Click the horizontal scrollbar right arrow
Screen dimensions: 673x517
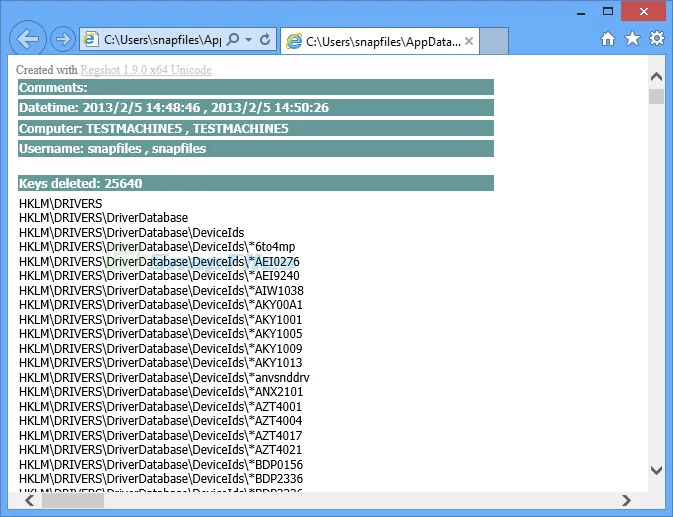click(x=627, y=500)
